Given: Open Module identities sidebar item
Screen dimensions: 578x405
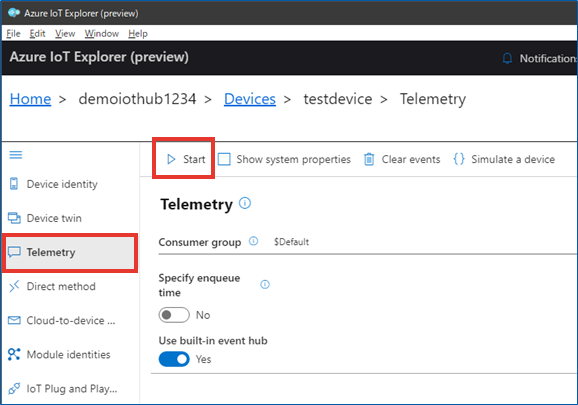Looking at the screenshot, I should pos(69,355).
